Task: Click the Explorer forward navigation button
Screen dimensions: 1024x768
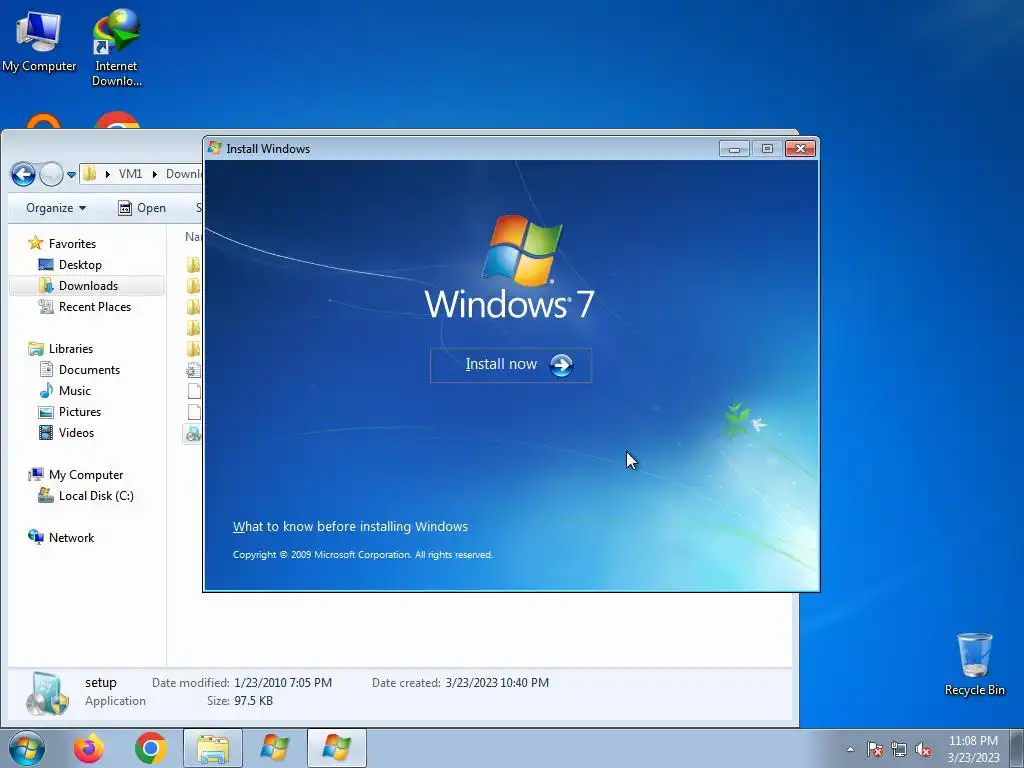Action: [x=51, y=174]
